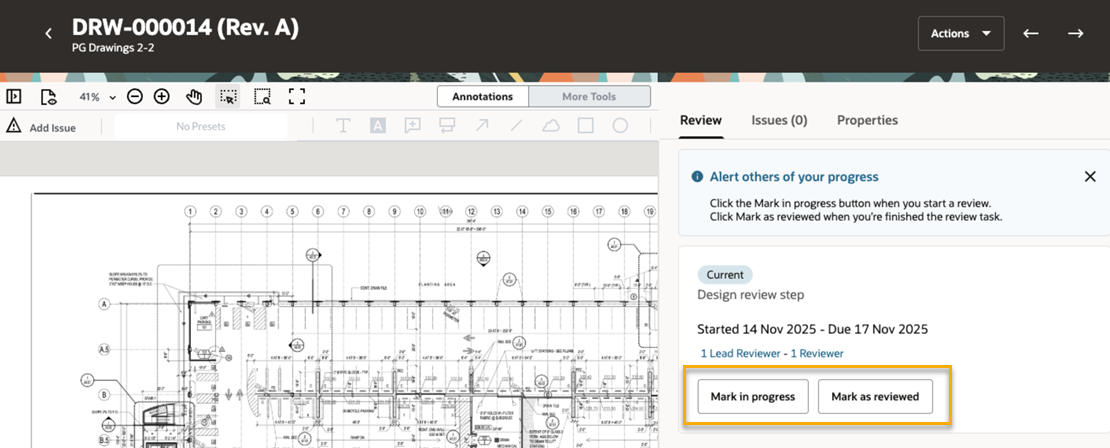Screen dimensions: 1110x448
Task: Open the 1 Lead Reviewer link
Action: pos(741,353)
